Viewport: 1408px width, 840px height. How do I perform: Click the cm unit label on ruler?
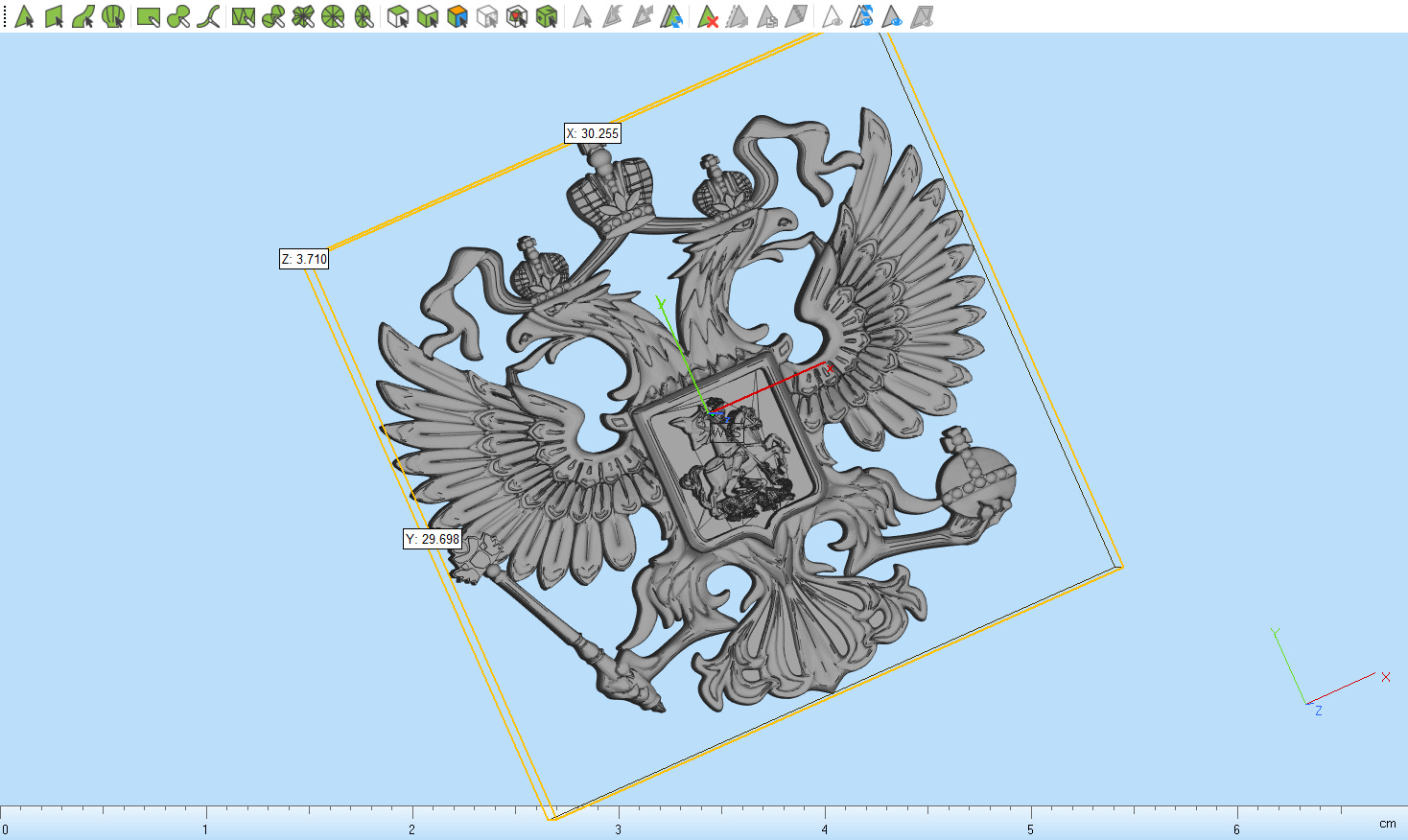click(1388, 824)
